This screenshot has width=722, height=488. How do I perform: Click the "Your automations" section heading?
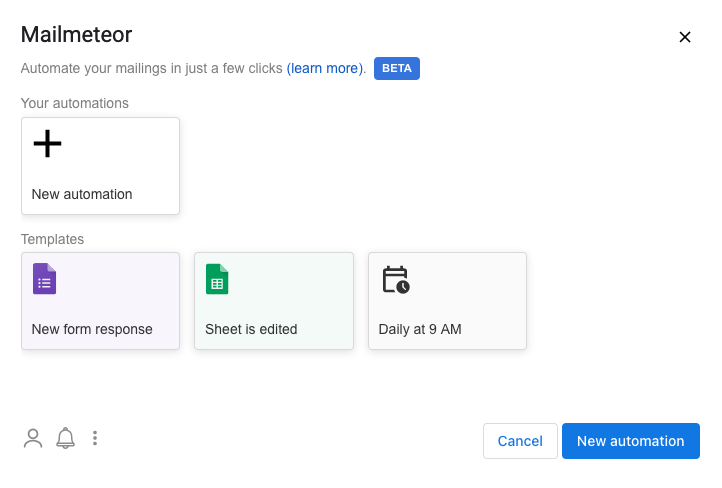75,103
